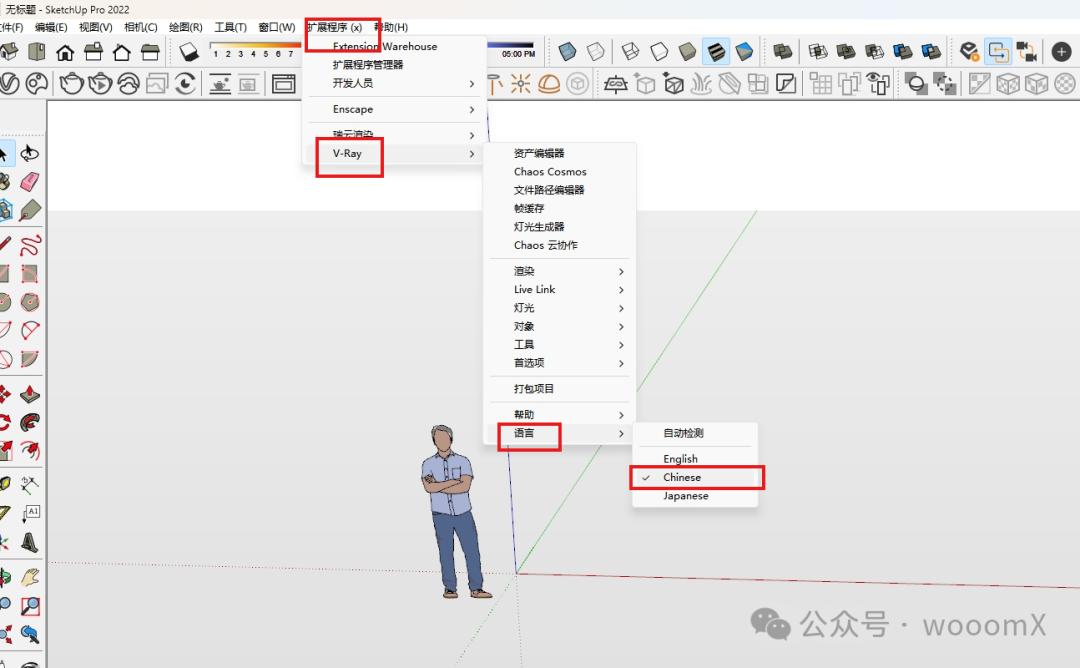Select the Zoom Window tool
The width and height of the screenshot is (1080, 668).
pyautogui.click(x=30, y=606)
